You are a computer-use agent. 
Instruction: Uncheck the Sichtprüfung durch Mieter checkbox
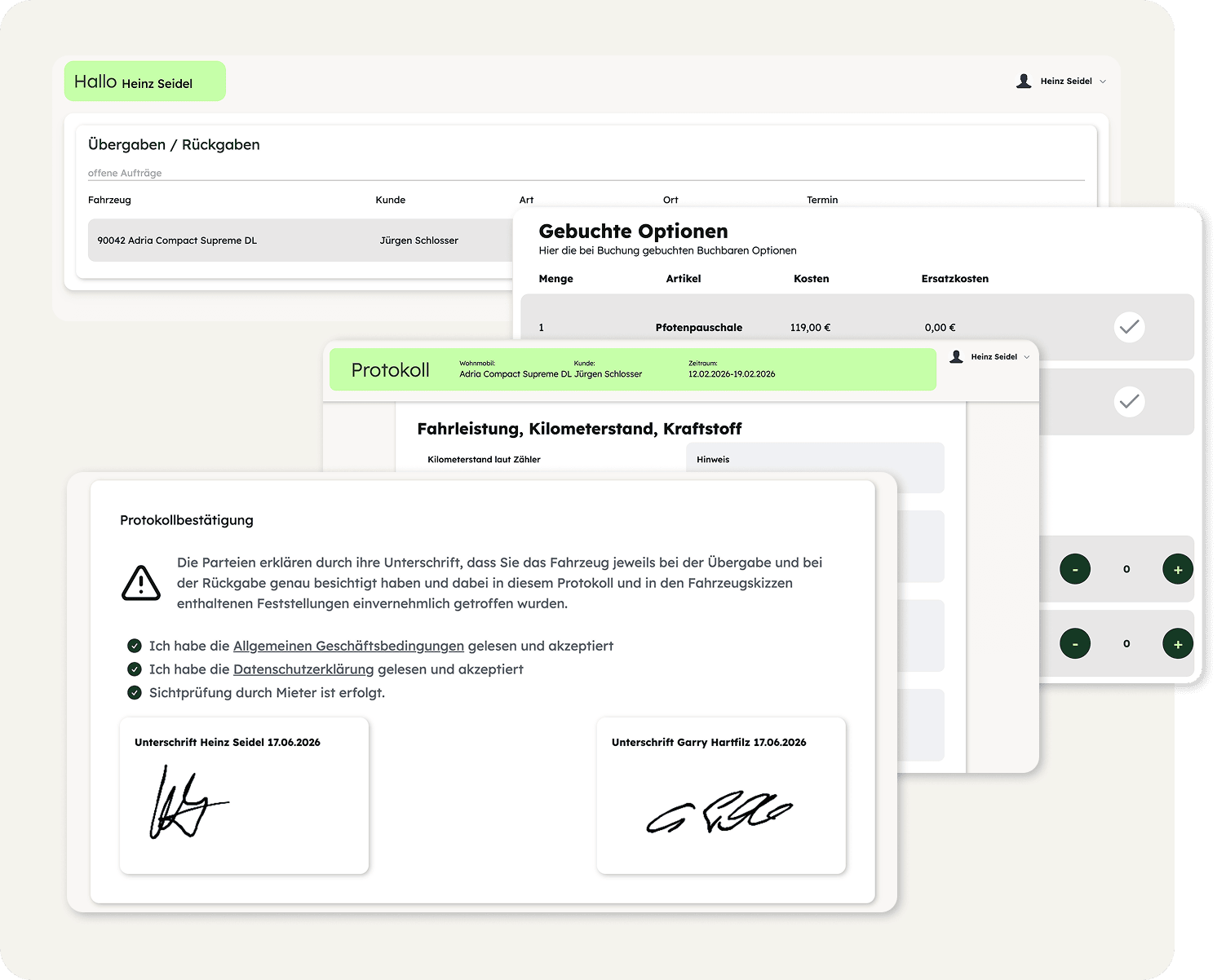[135, 693]
